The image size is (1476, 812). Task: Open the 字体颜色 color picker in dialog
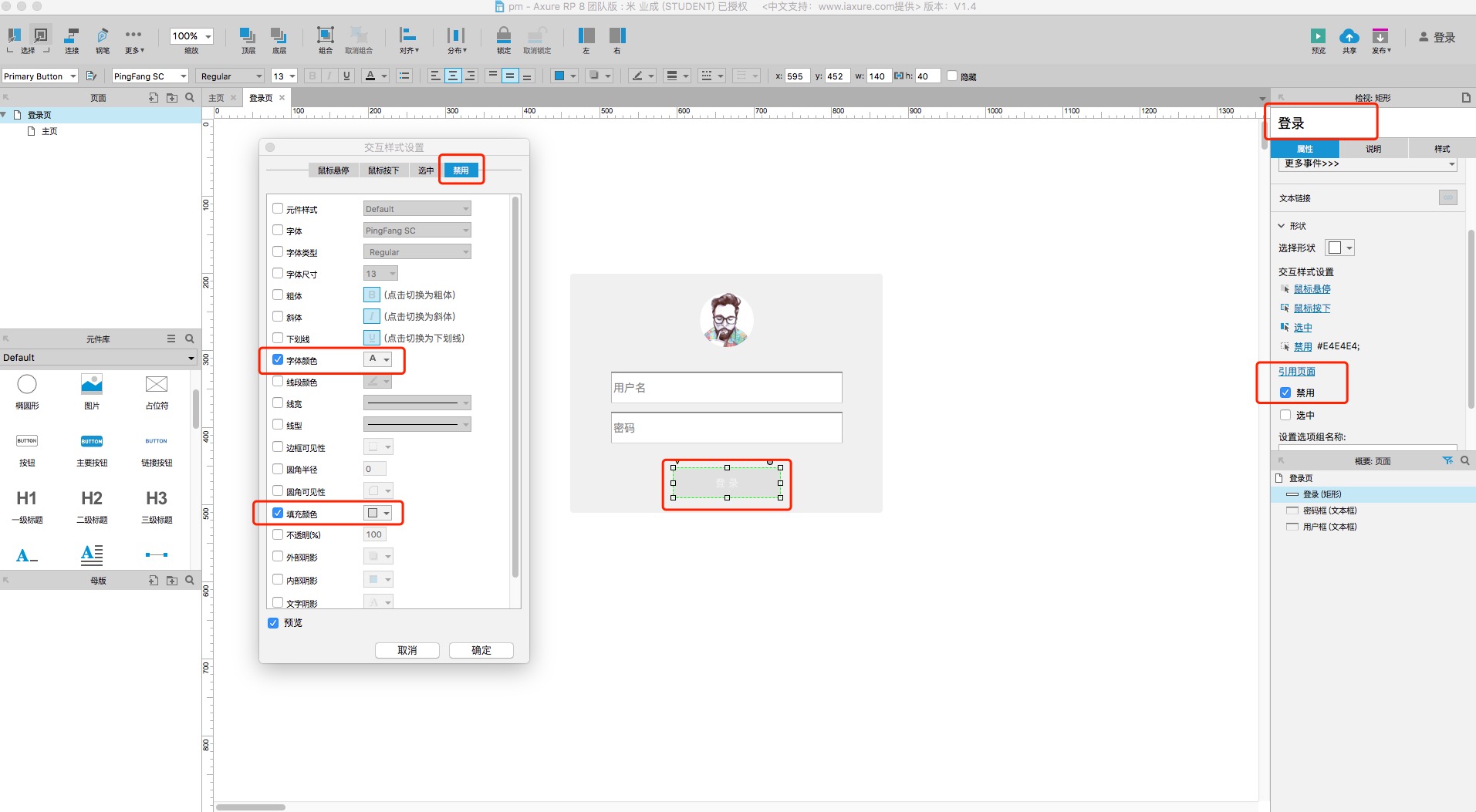point(378,359)
